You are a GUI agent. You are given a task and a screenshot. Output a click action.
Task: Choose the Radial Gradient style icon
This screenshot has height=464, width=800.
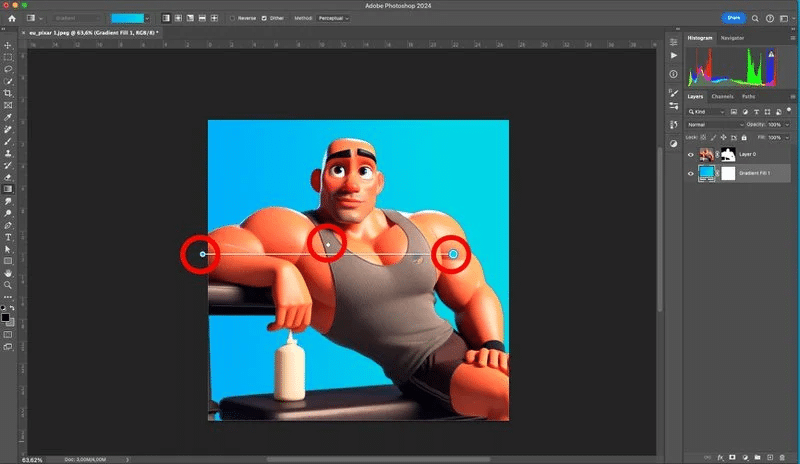tap(178, 18)
